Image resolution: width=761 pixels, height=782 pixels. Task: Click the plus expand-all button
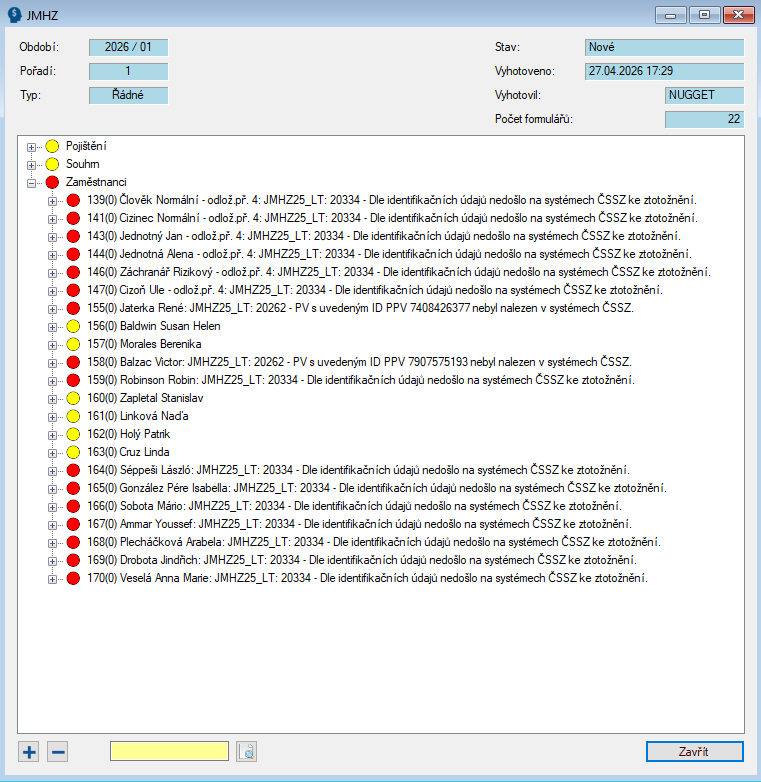[29, 752]
